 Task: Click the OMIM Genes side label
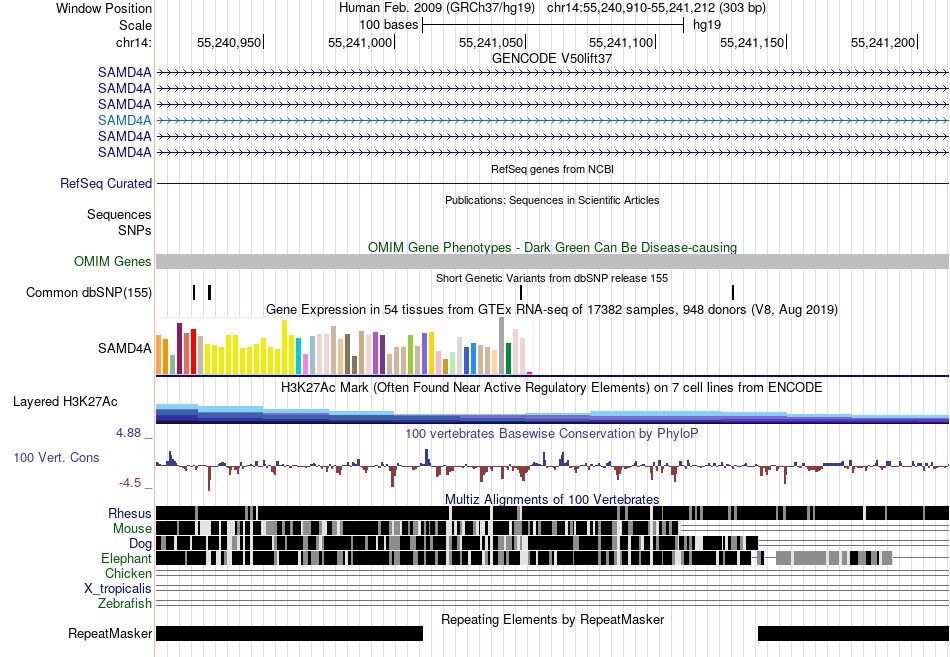[113, 261]
